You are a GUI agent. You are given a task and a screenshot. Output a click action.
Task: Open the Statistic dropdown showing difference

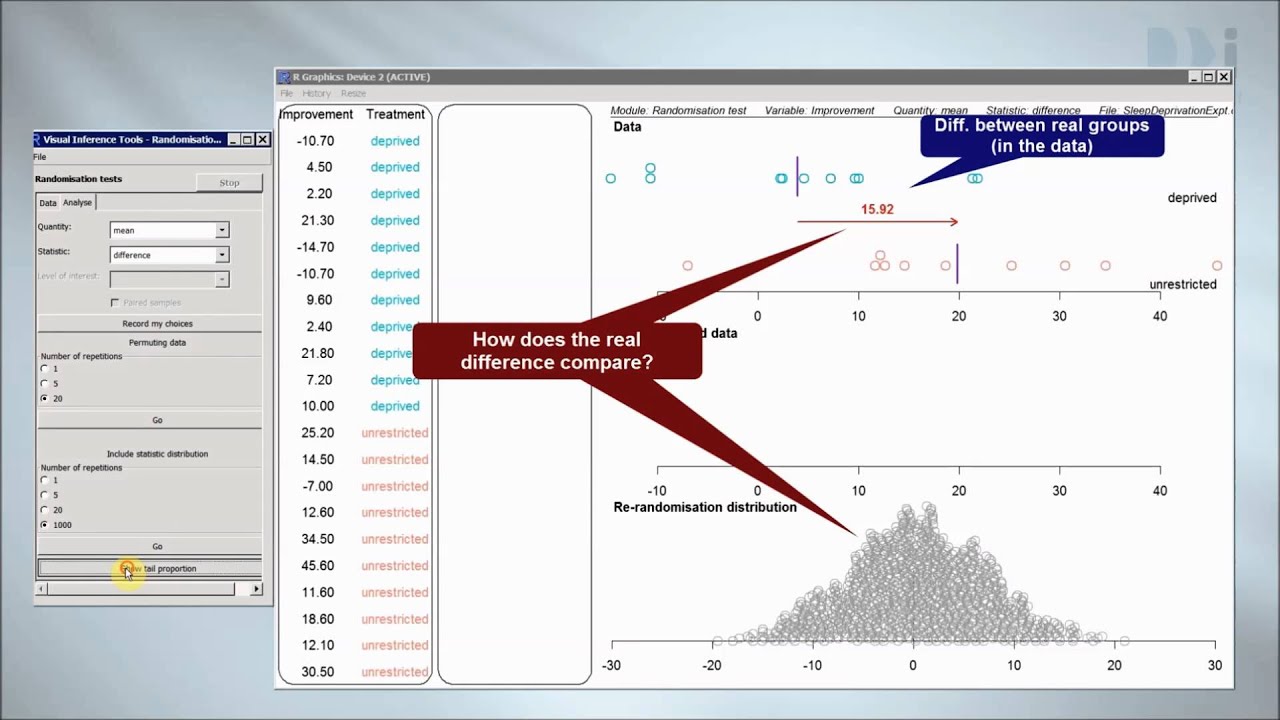[169, 255]
